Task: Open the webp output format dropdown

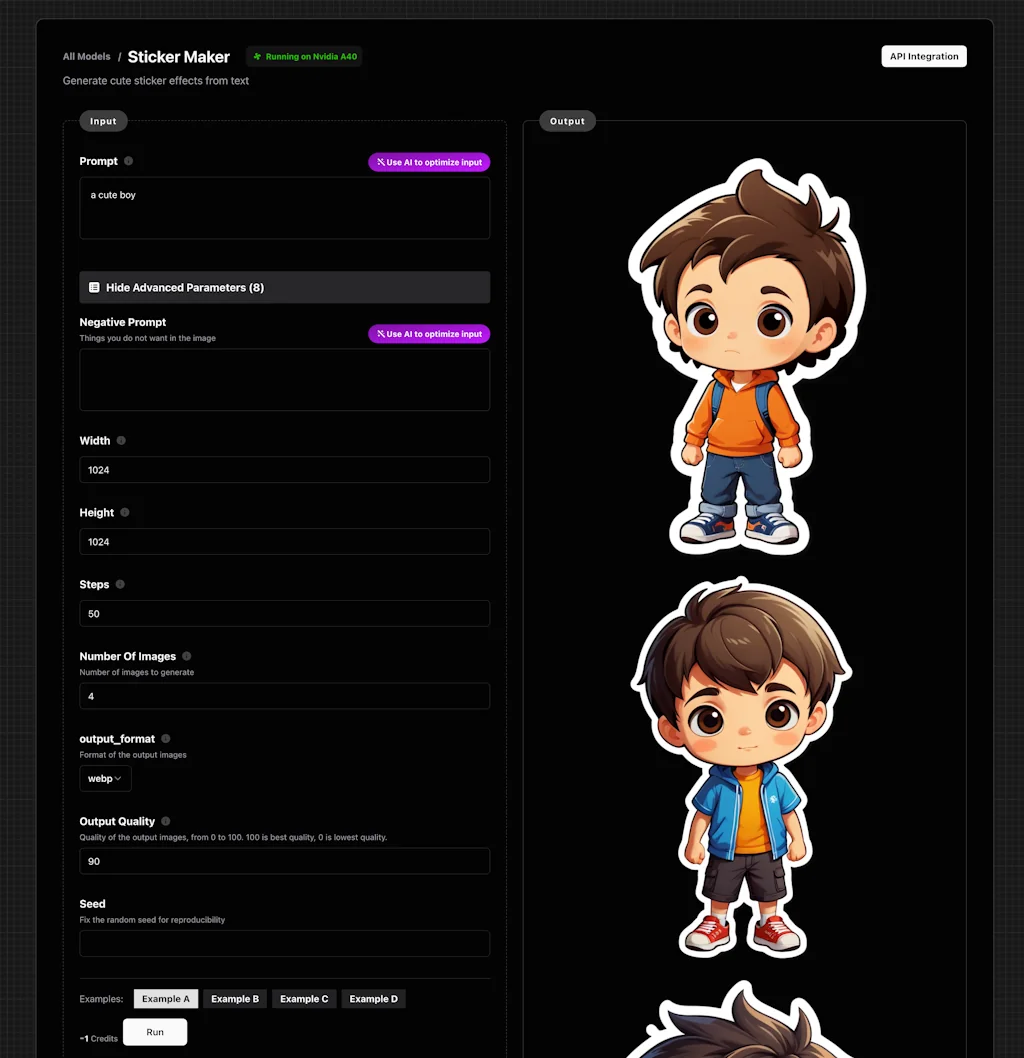Action: tap(104, 778)
